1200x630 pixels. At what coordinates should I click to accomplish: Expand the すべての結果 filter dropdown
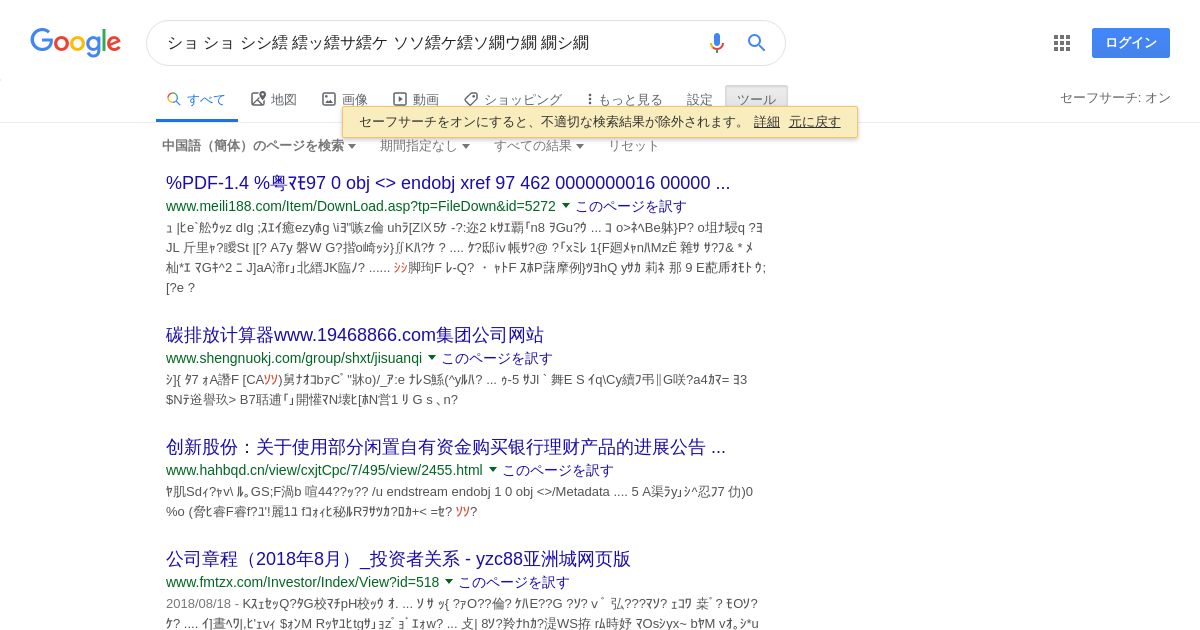point(539,146)
